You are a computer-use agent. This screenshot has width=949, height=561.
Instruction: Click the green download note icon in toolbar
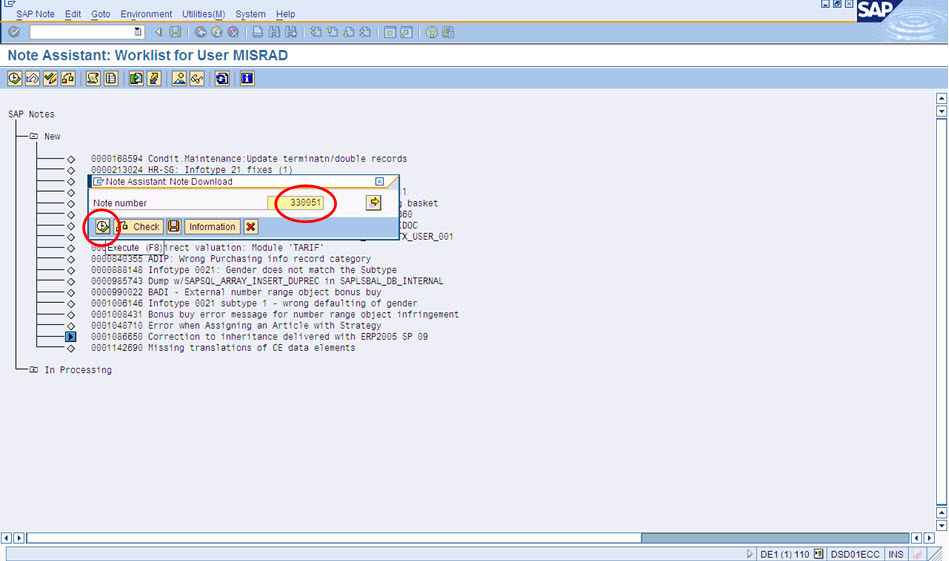tap(136, 78)
